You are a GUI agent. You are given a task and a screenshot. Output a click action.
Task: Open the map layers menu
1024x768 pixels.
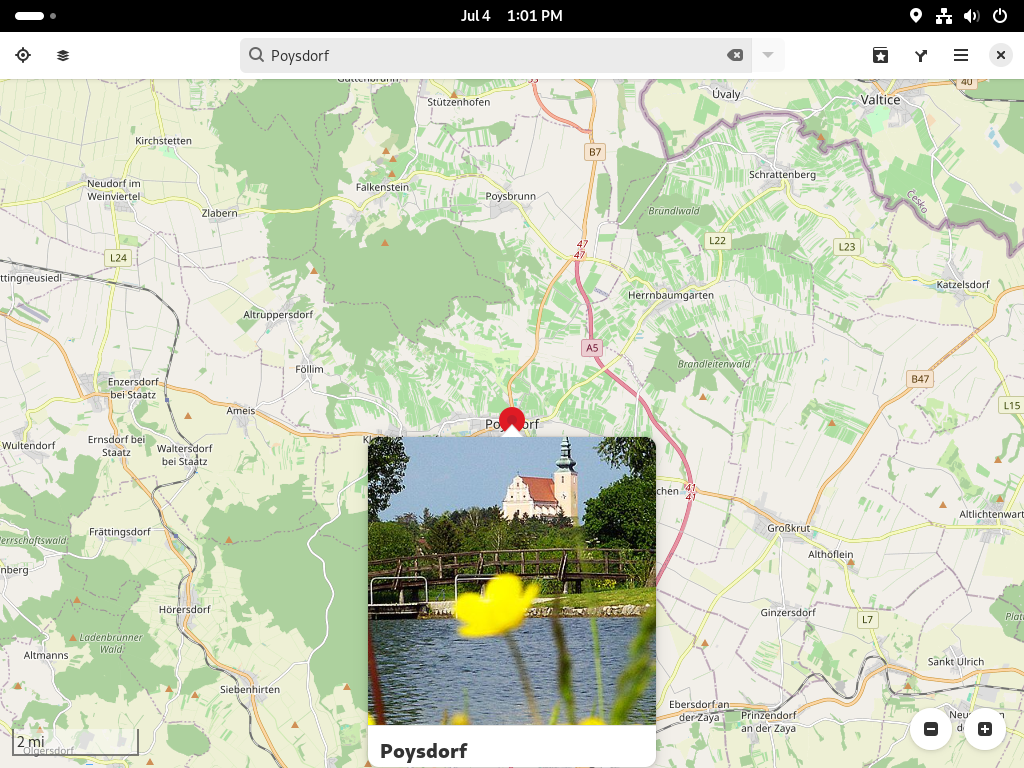[63, 56]
